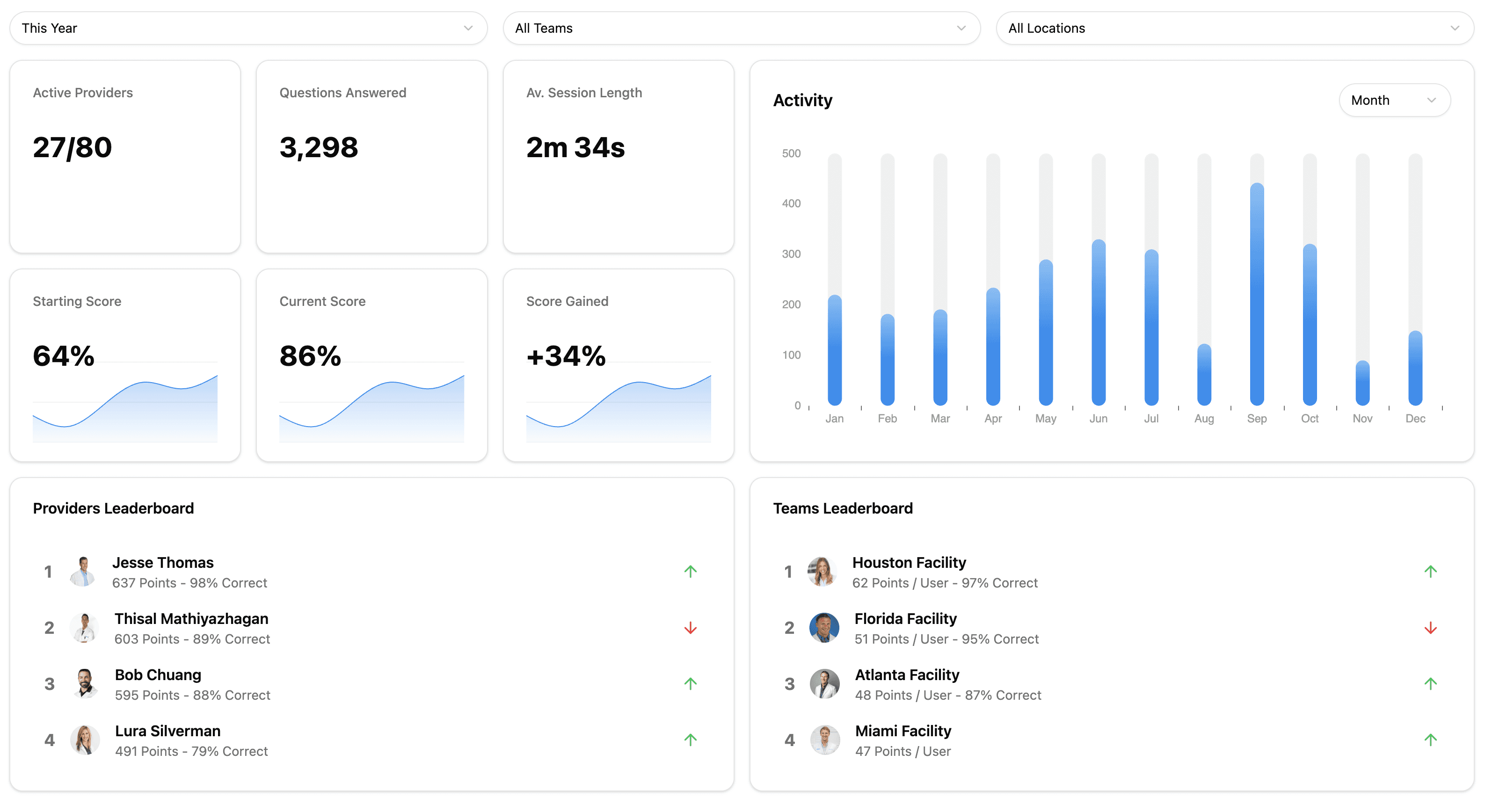Click Atlanta Facility green up arrow
The image size is (1485, 812).
(1430, 683)
